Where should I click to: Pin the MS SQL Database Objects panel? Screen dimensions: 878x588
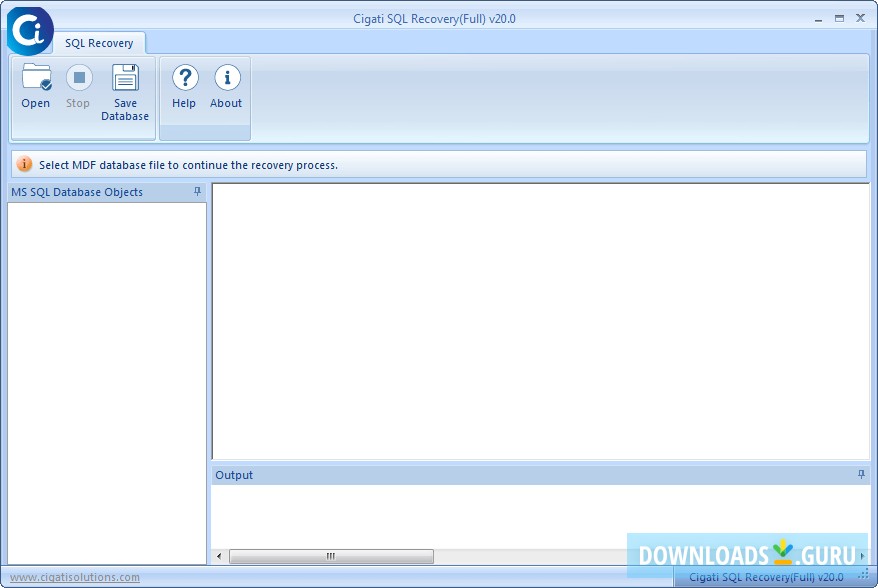click(x=197, y=192)
